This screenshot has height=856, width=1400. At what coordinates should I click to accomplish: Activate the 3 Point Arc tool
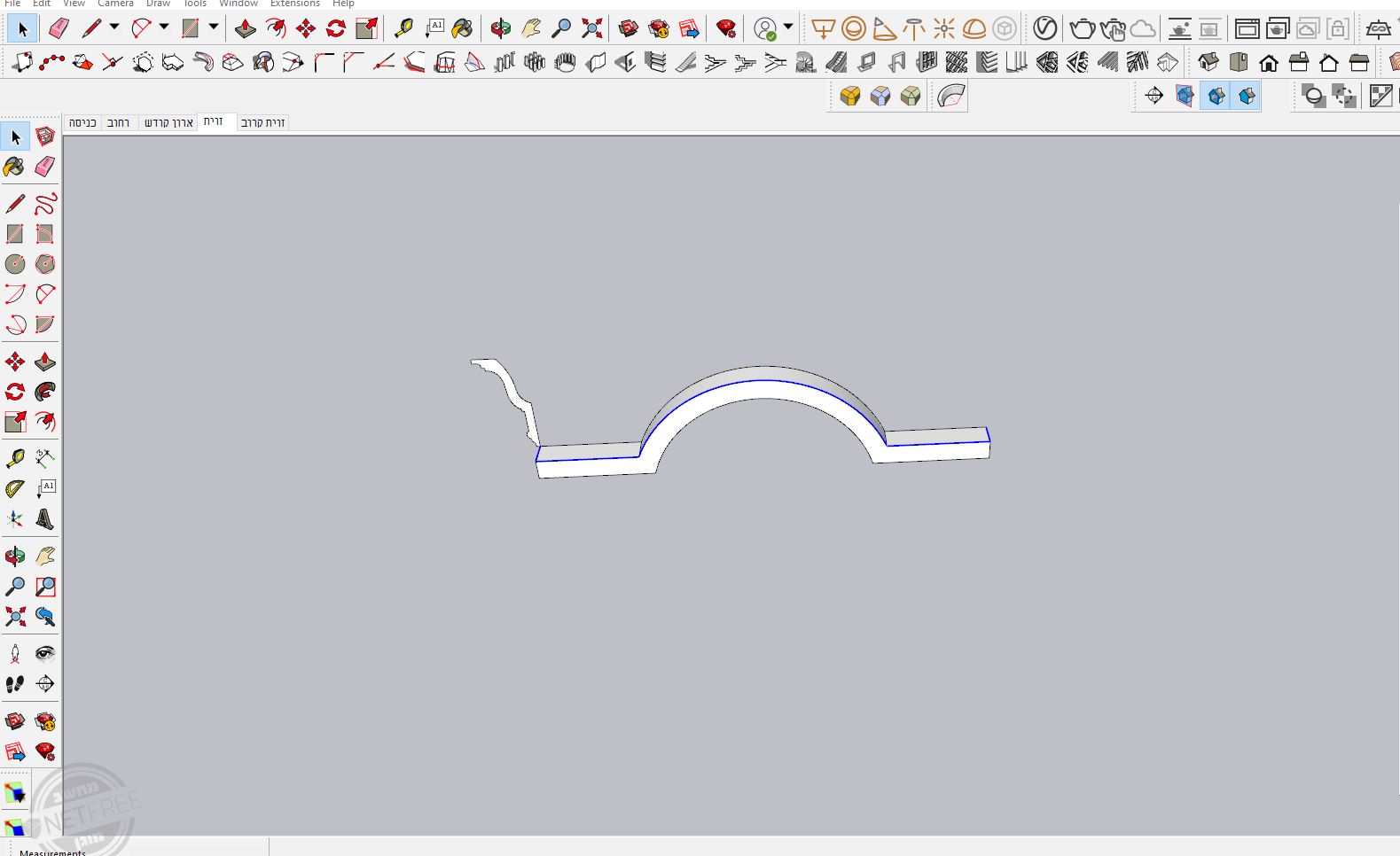click(15, 324)
